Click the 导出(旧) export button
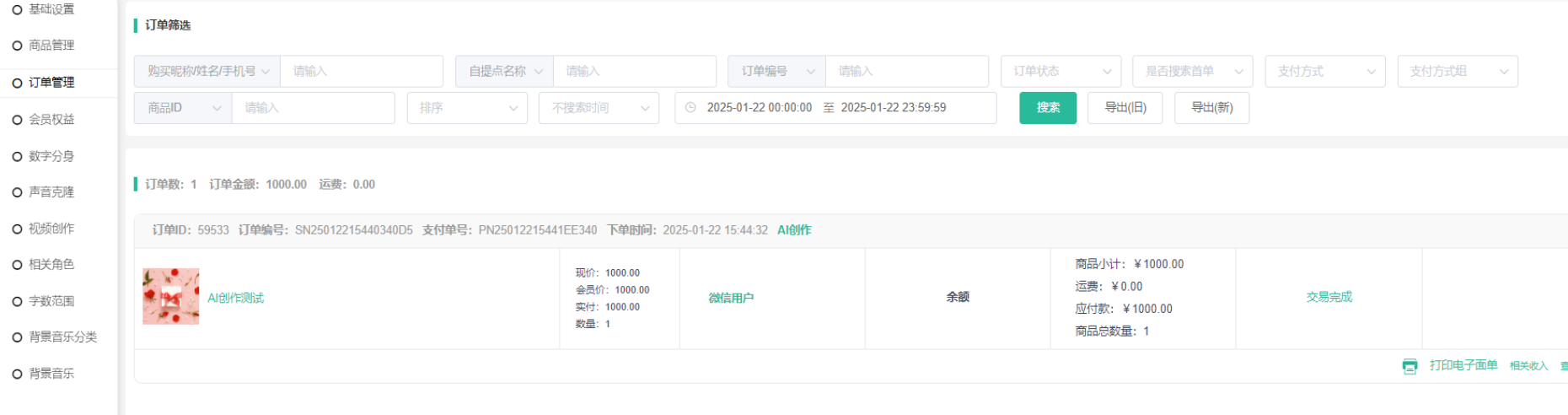This screenshot has width=1568, height=415. click(1125, 108)
